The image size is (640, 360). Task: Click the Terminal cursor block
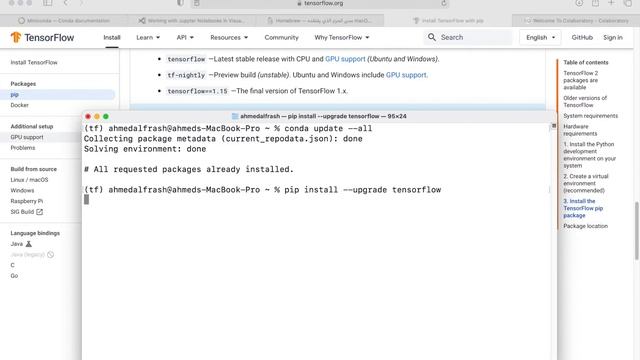coord(86,200)
